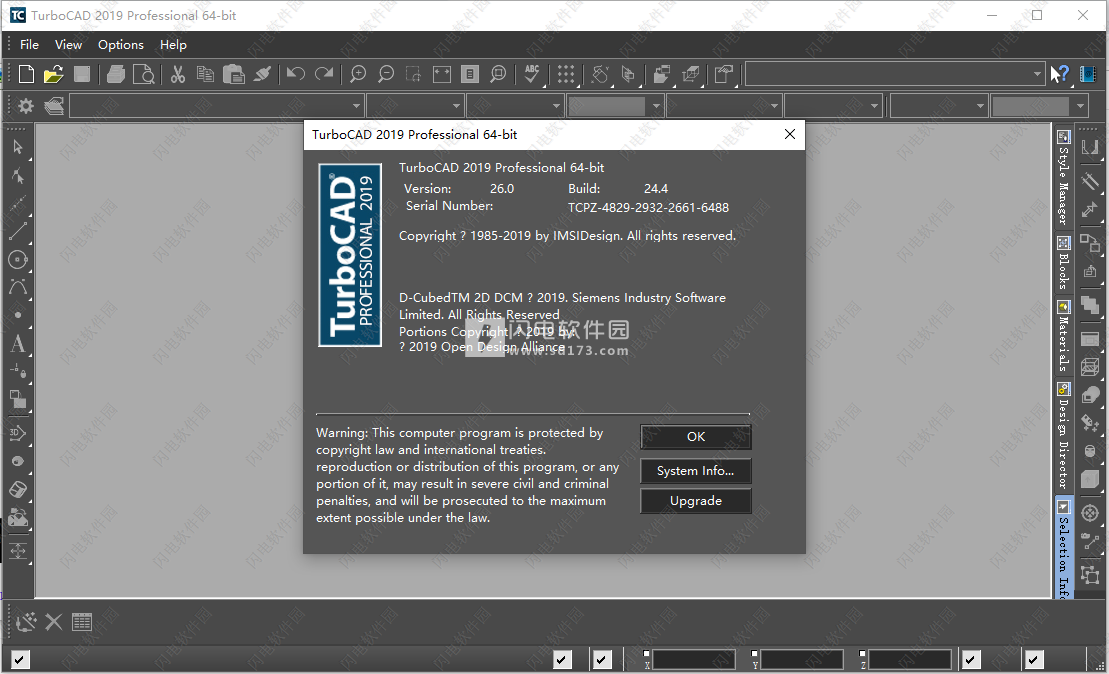Click serial number TCPZ-4829-2932-2661-6488

tap(648, 208)
